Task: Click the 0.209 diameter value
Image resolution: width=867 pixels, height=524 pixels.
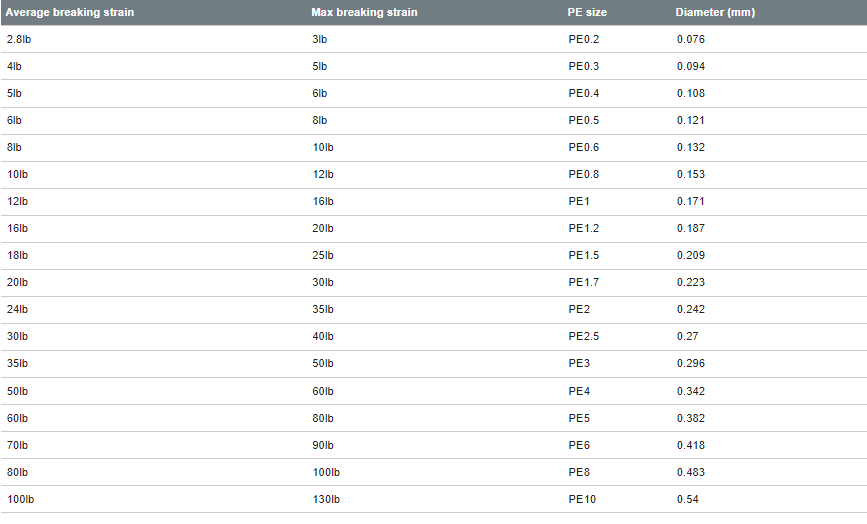Action: pos(691,255)
